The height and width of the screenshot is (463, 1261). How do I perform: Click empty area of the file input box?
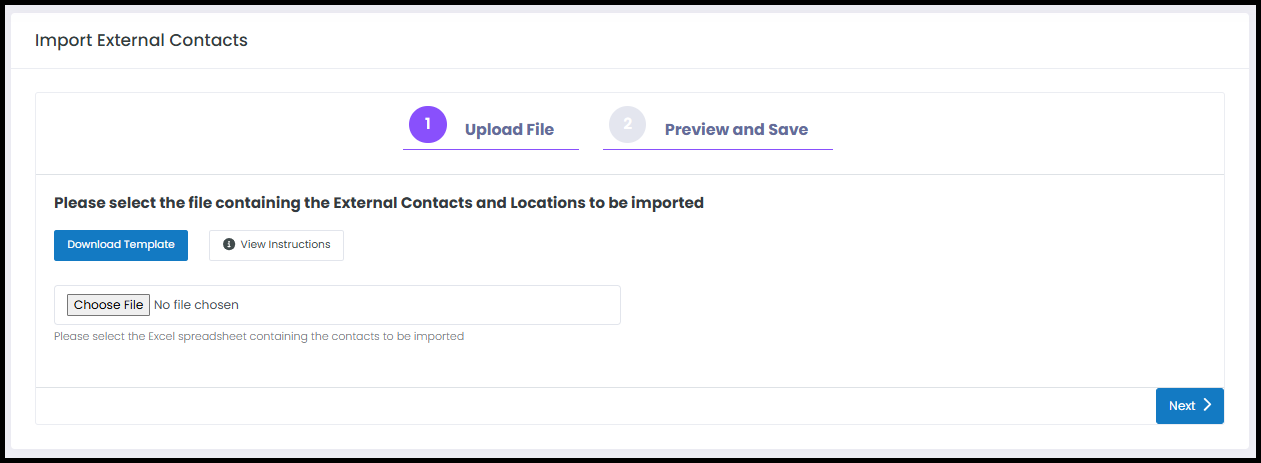[430, 305]
